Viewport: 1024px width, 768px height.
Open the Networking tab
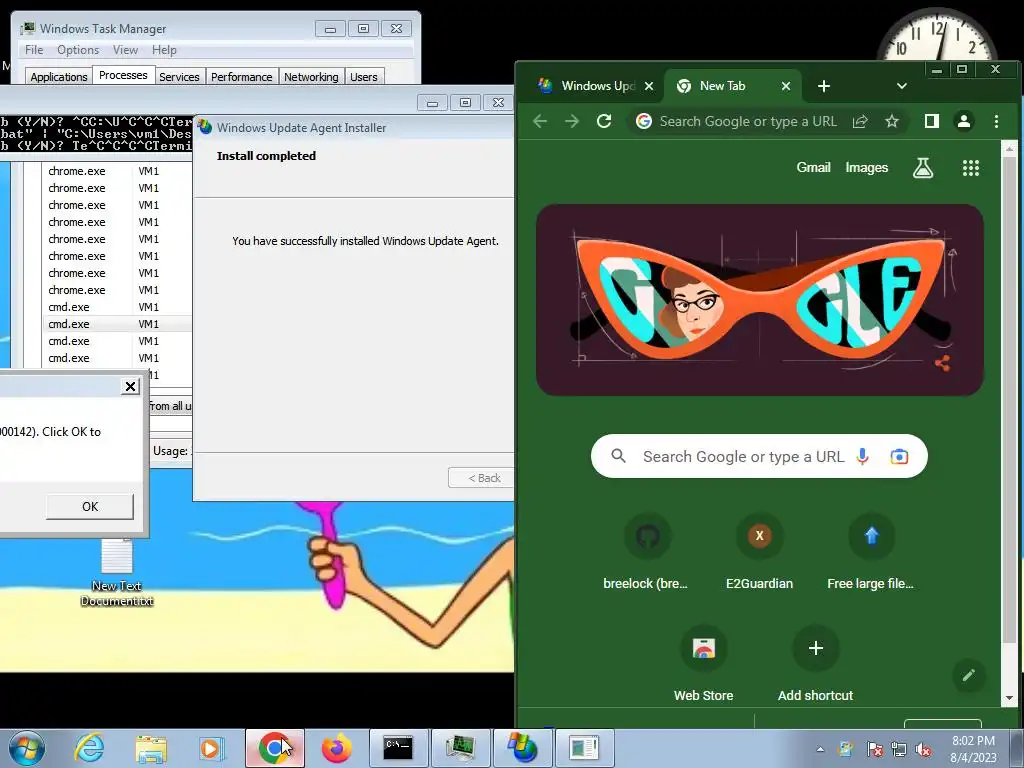click(x=312, y=76)
